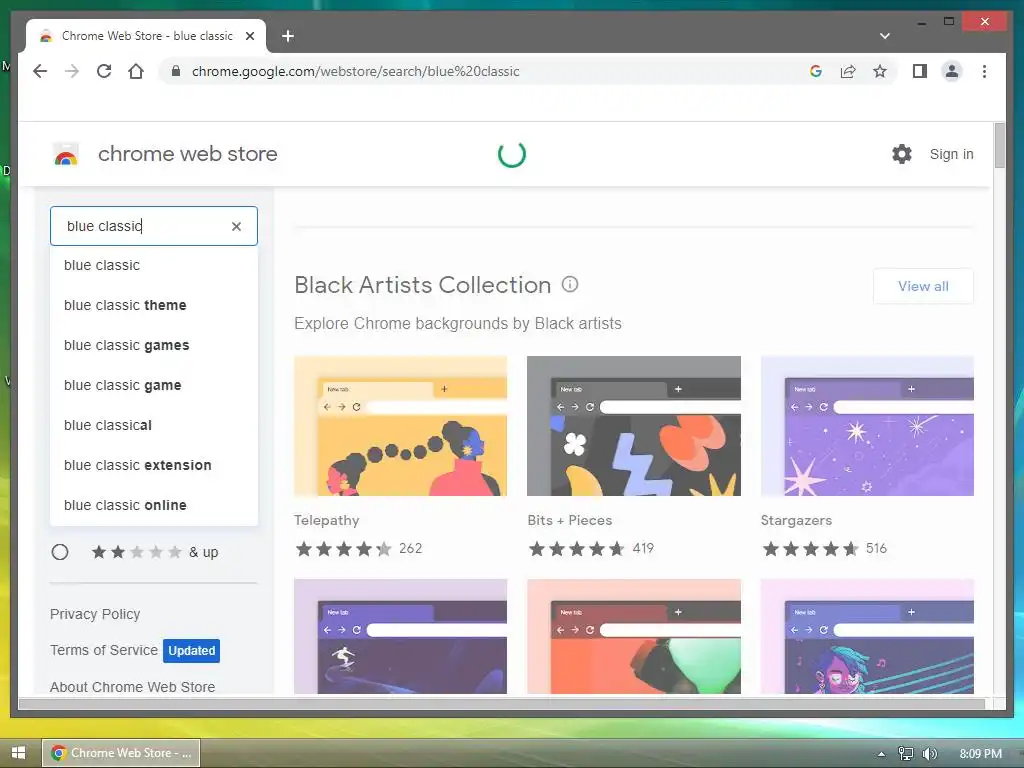
Task: Click the Telepathy title text
Action: click(x=327, y=520)
